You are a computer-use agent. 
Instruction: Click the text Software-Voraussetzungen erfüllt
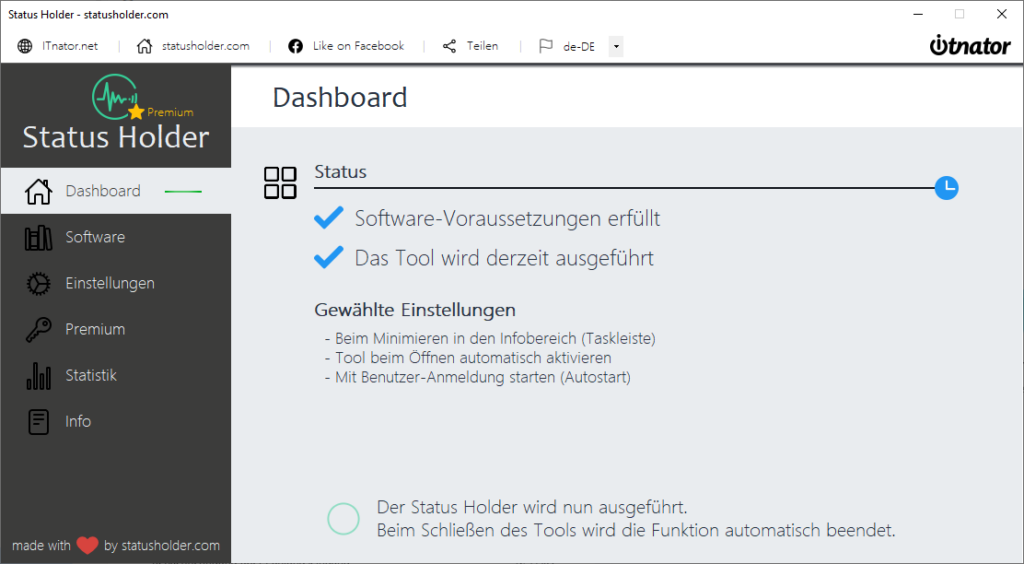click(x=507, y=218)
